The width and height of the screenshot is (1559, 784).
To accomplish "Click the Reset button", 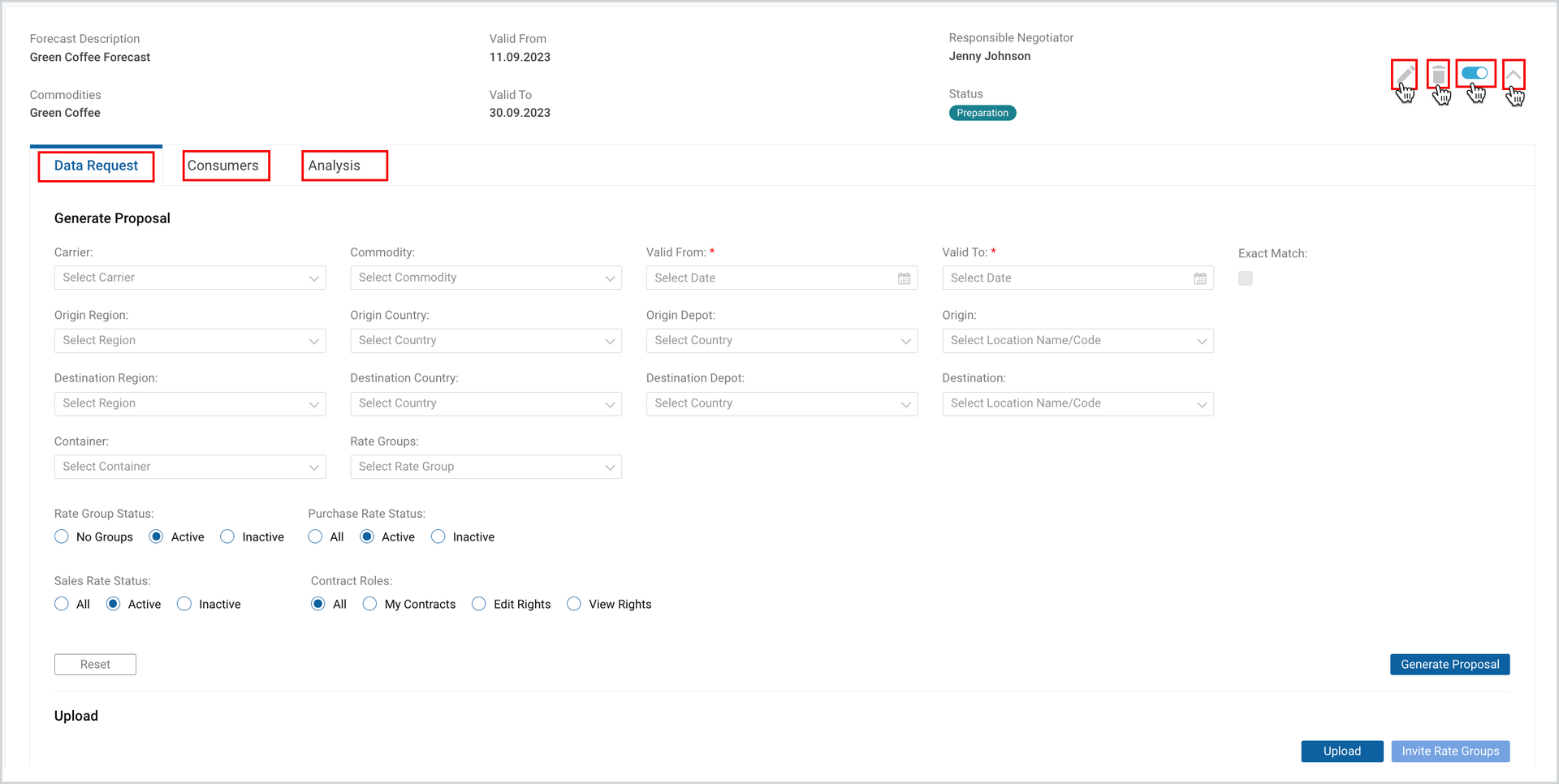I will point(95,665).
